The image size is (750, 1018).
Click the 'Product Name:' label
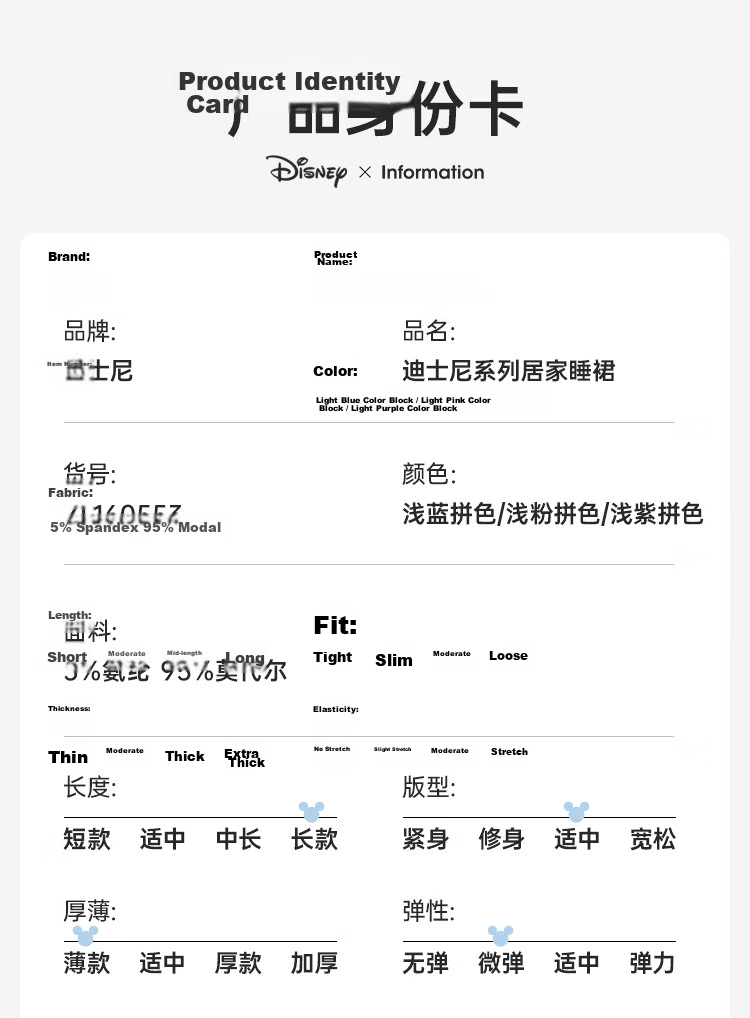coord(335,258)
